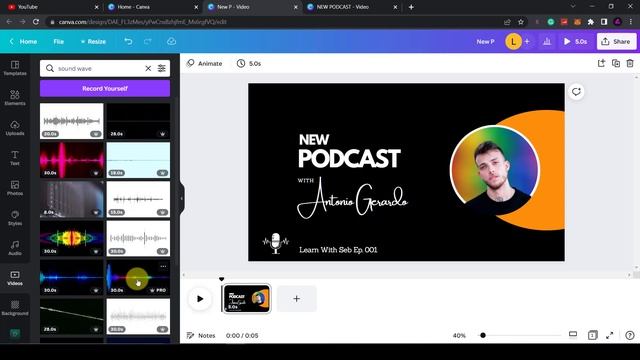640x360 pixels.
Task: Click the user avatar L
Action: [513, 42]
